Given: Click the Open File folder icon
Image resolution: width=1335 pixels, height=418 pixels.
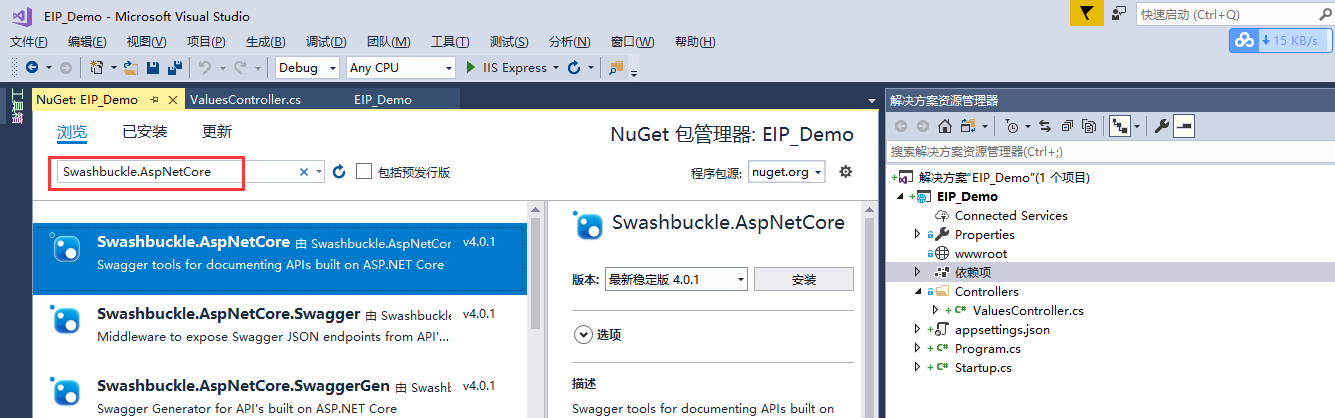Looking at the screenshot, I should [x=130, y=68].
